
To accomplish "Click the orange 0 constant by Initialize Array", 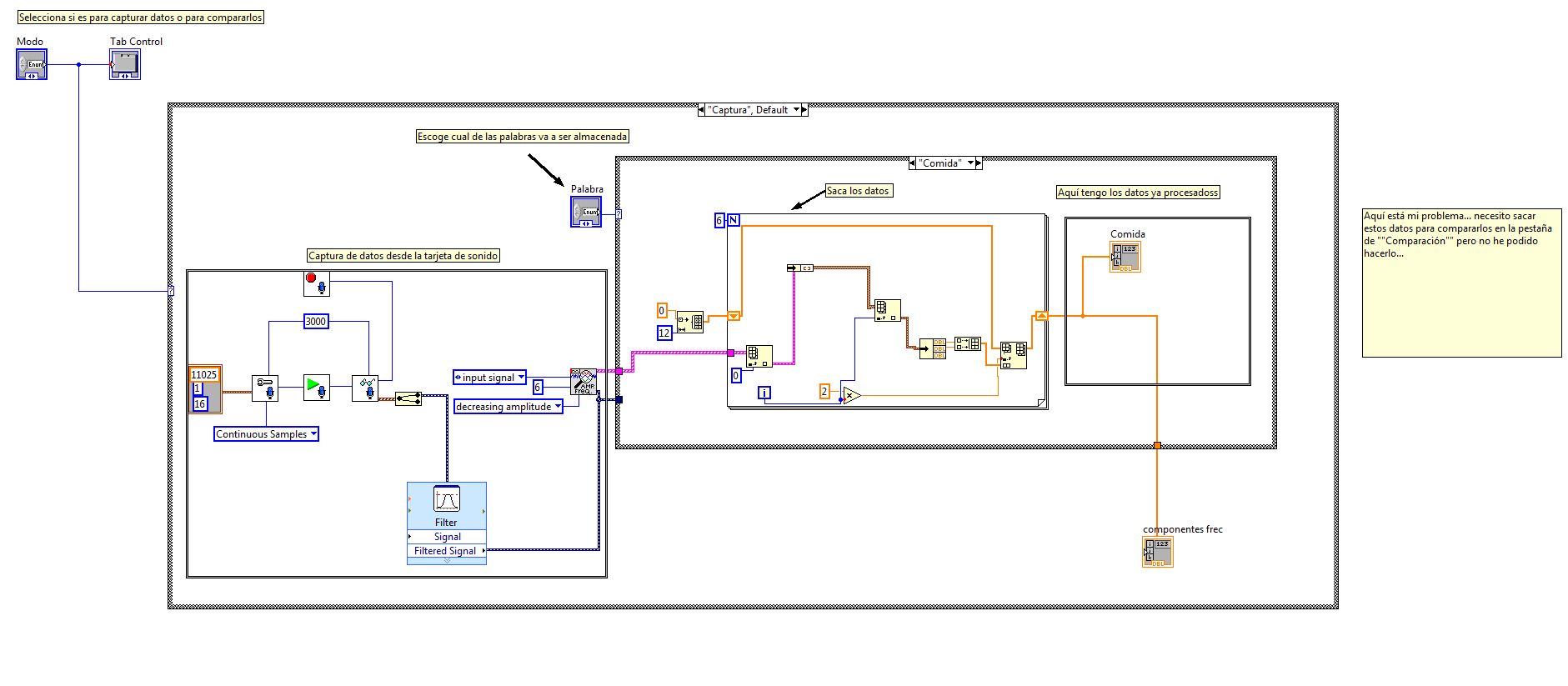I will click(x=663, y=311).
